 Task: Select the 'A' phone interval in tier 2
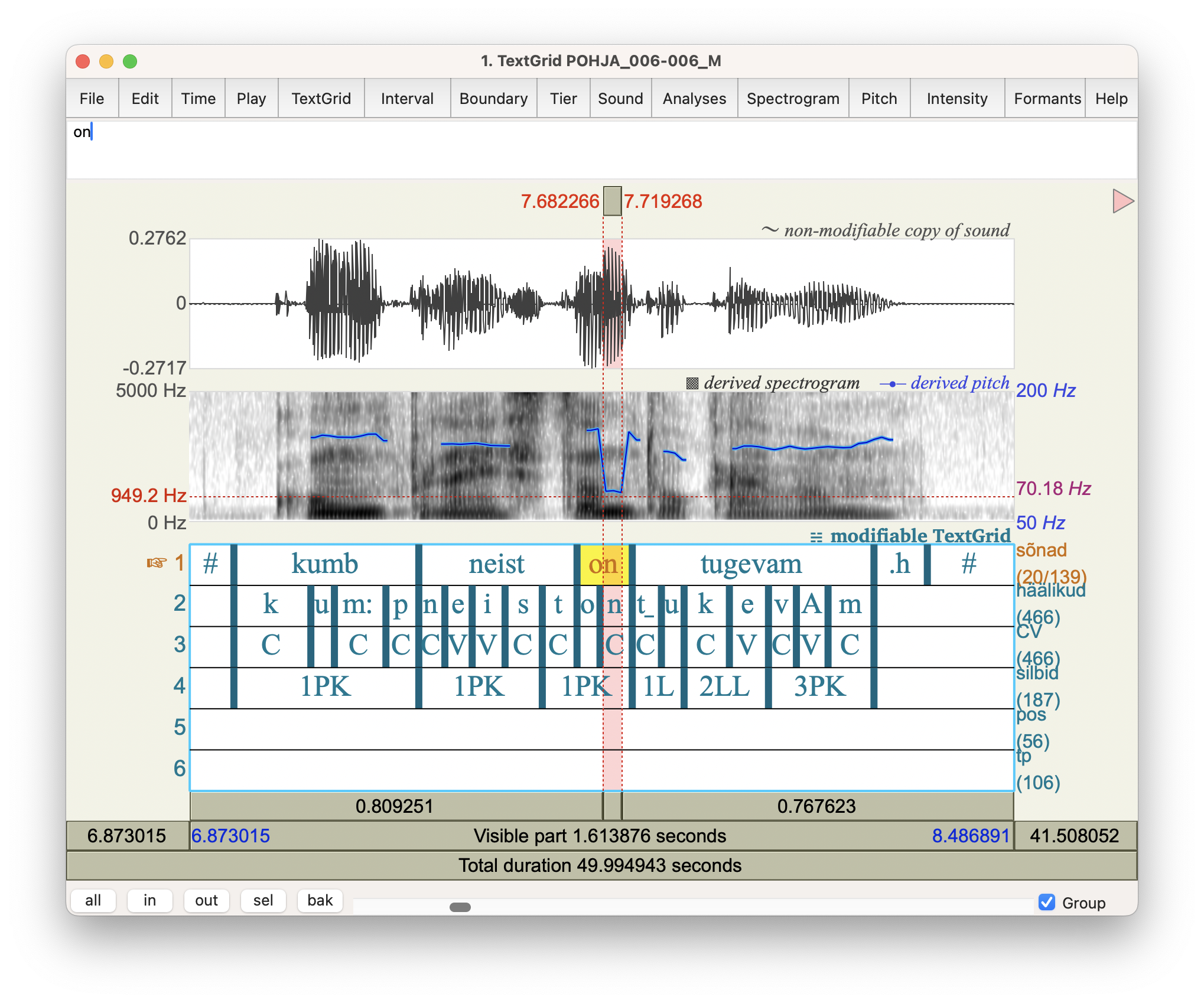click(812, 605)
